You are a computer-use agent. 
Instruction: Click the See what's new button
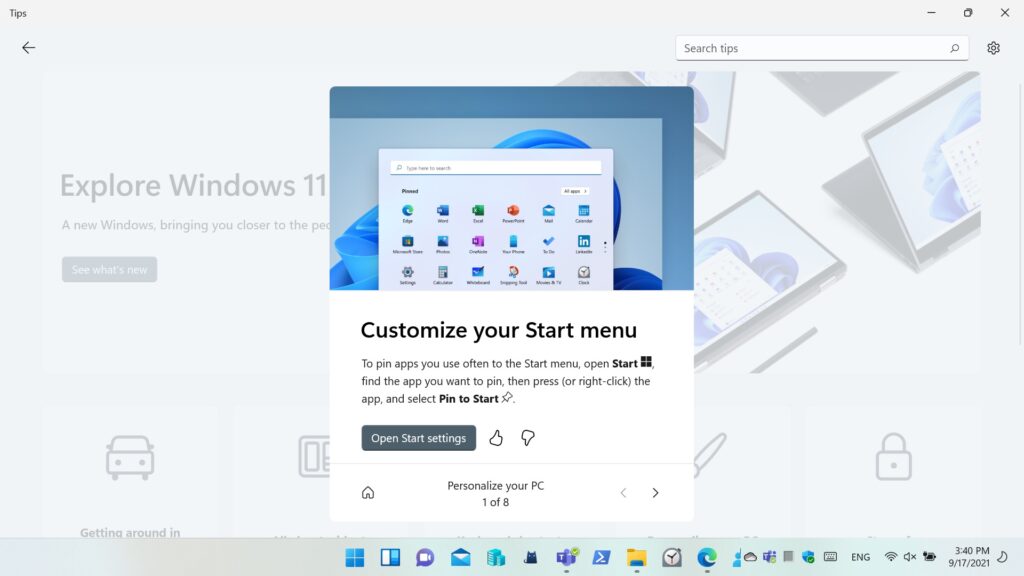tap(109, 270)
